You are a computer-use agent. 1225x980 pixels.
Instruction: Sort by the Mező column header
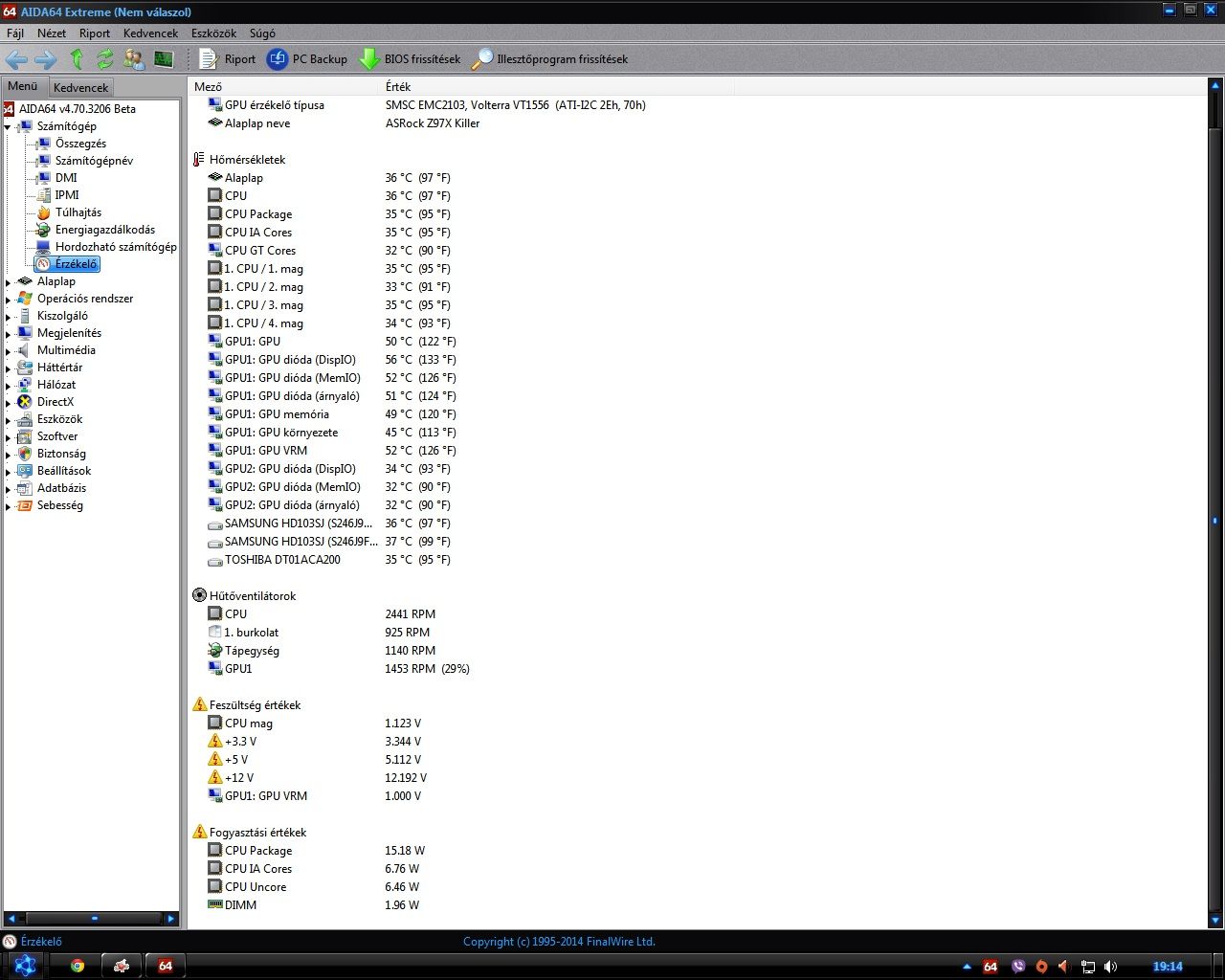(x=284, y=86)
